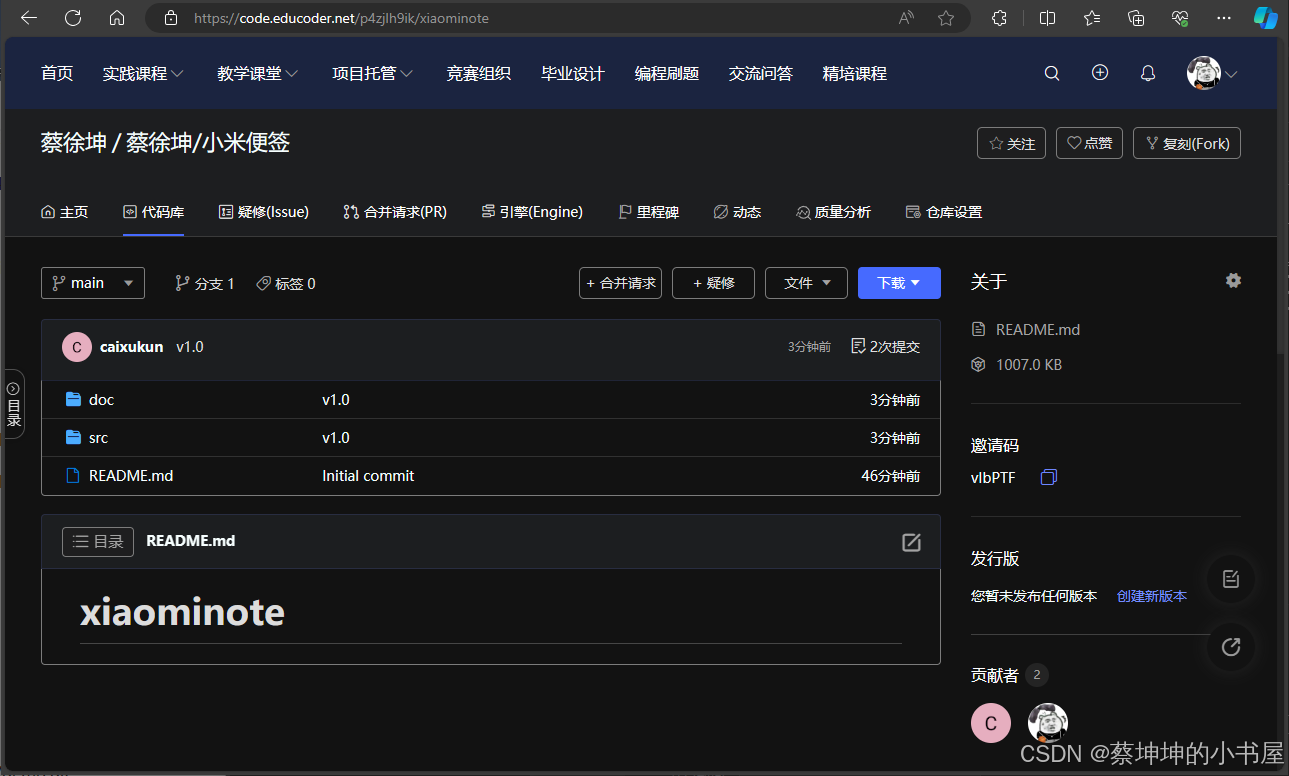Switch to 里程碑 tab
1289x776 pixels.
point(649,212)
